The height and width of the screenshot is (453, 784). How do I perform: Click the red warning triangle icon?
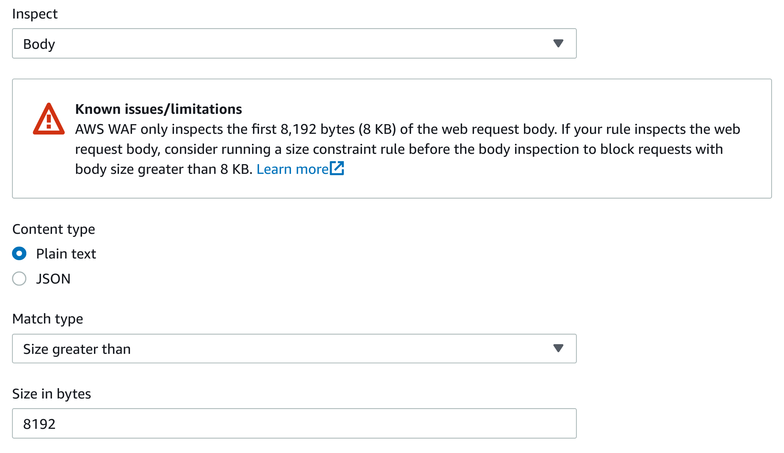[48, 119]
